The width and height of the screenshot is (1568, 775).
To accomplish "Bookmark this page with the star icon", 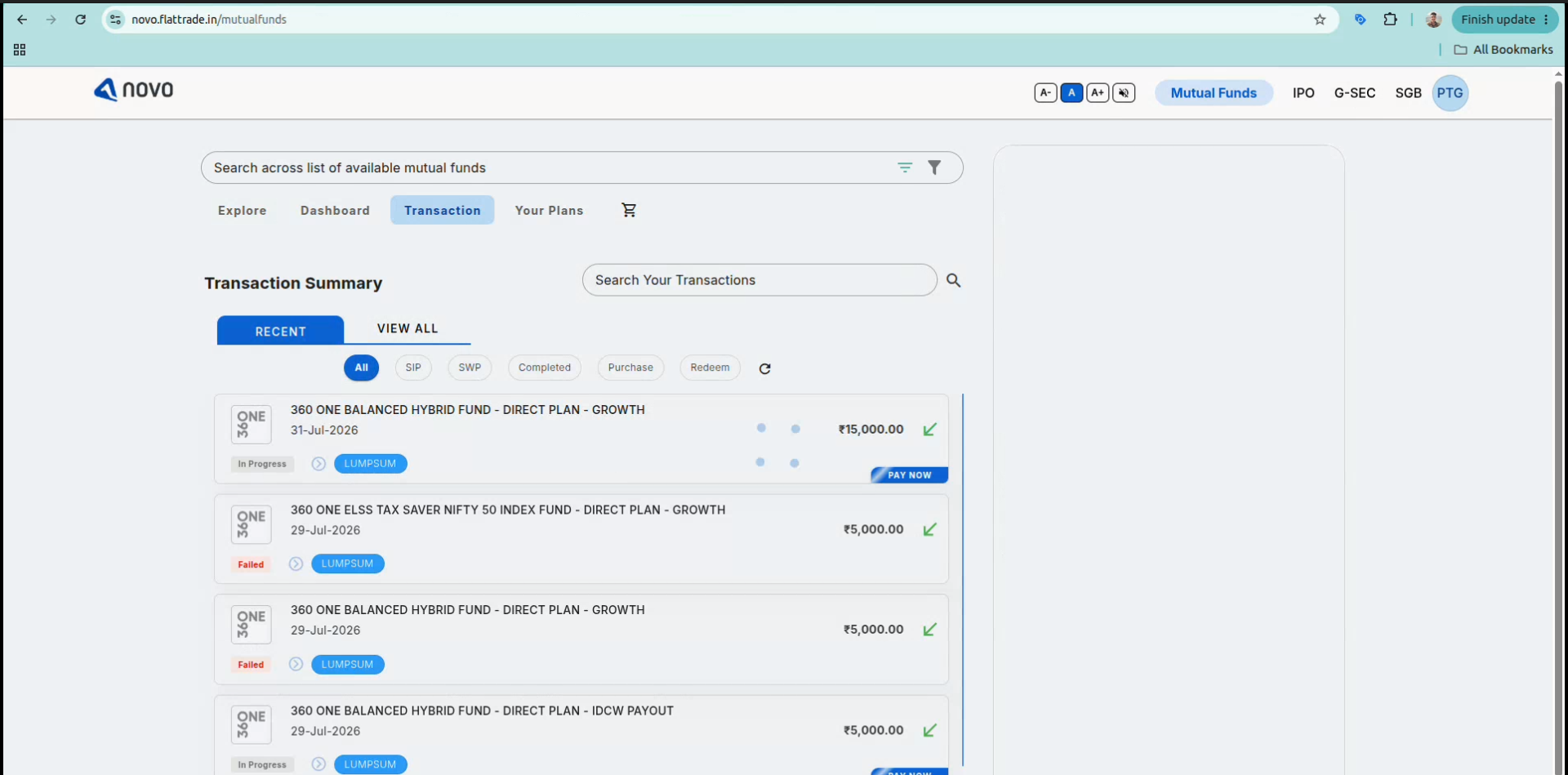I will click(1320, 20).
